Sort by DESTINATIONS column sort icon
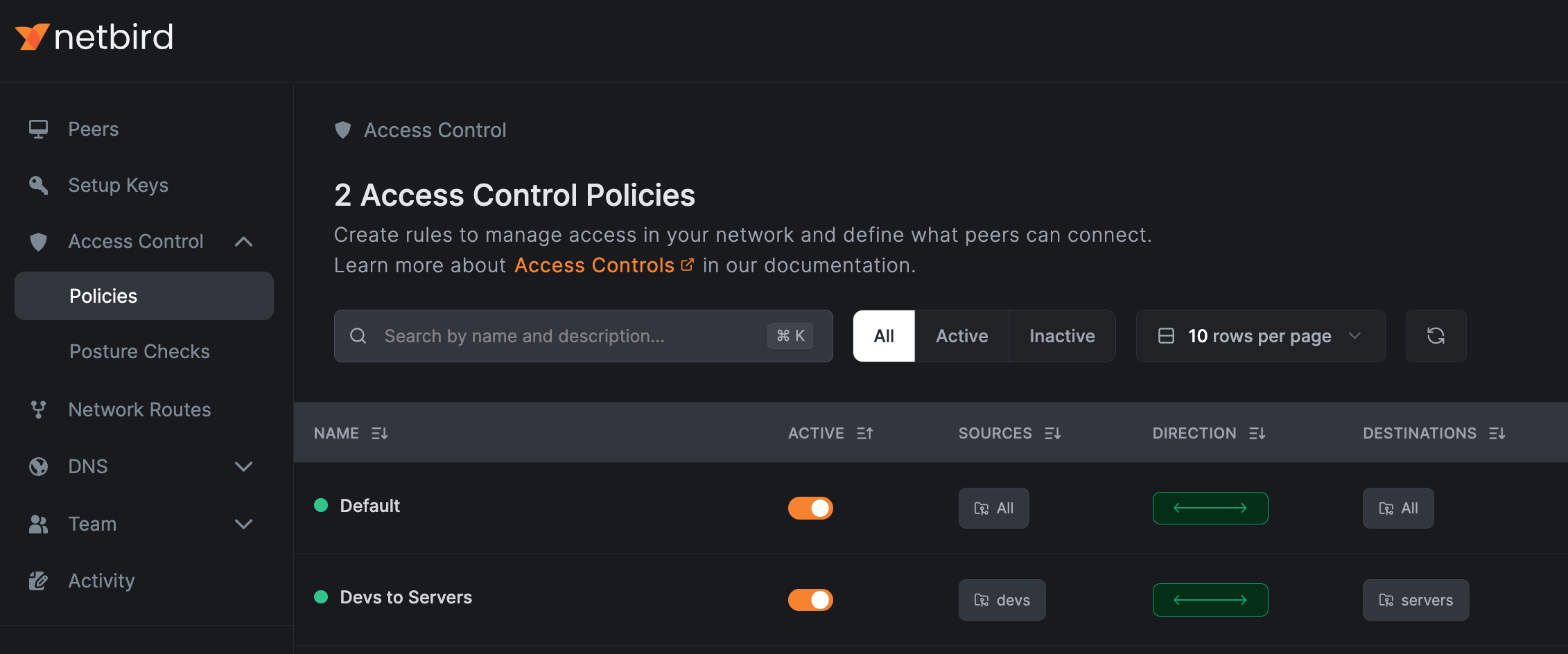This screenshot has height=654, width=1568. click(x=1497, y=434)
